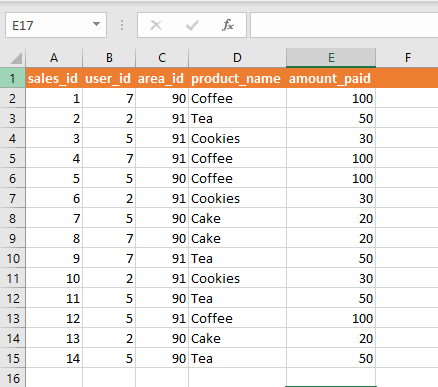The height and width of the screenshot is (387, 438).
Task: Select row 3 header
Action: [x=13, y=118]
